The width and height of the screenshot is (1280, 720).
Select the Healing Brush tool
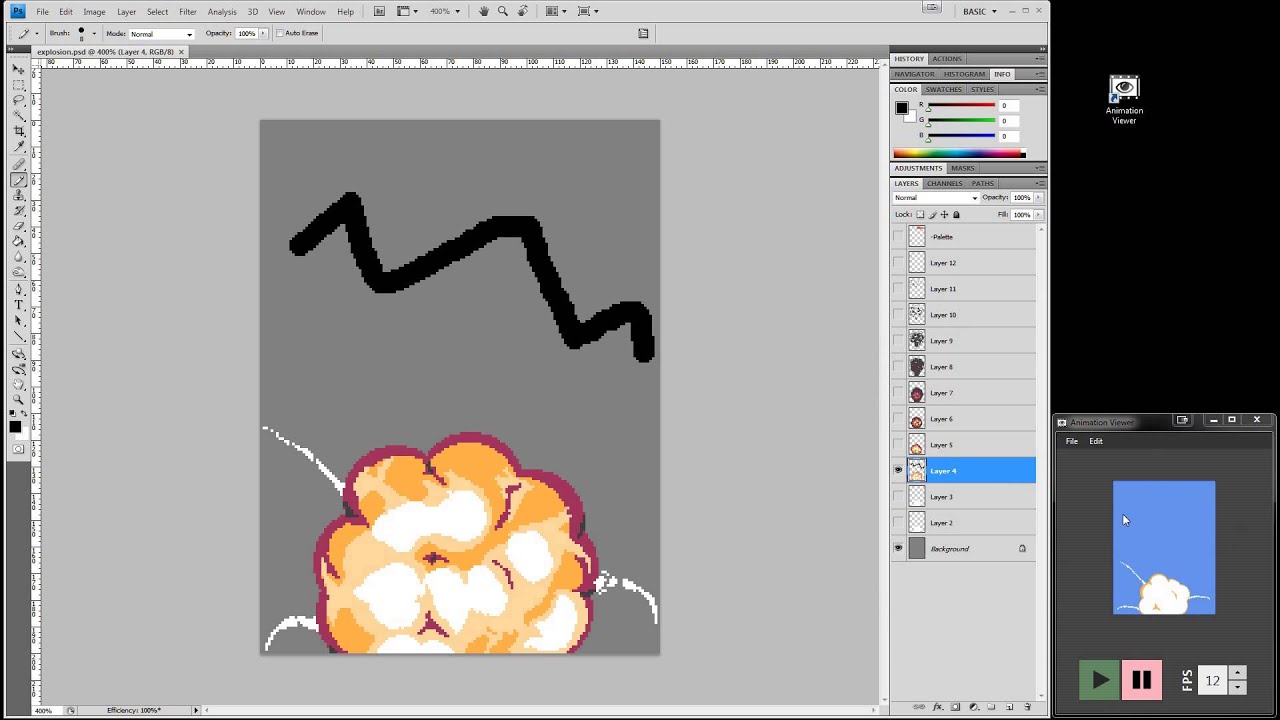[x=19, y=165]
